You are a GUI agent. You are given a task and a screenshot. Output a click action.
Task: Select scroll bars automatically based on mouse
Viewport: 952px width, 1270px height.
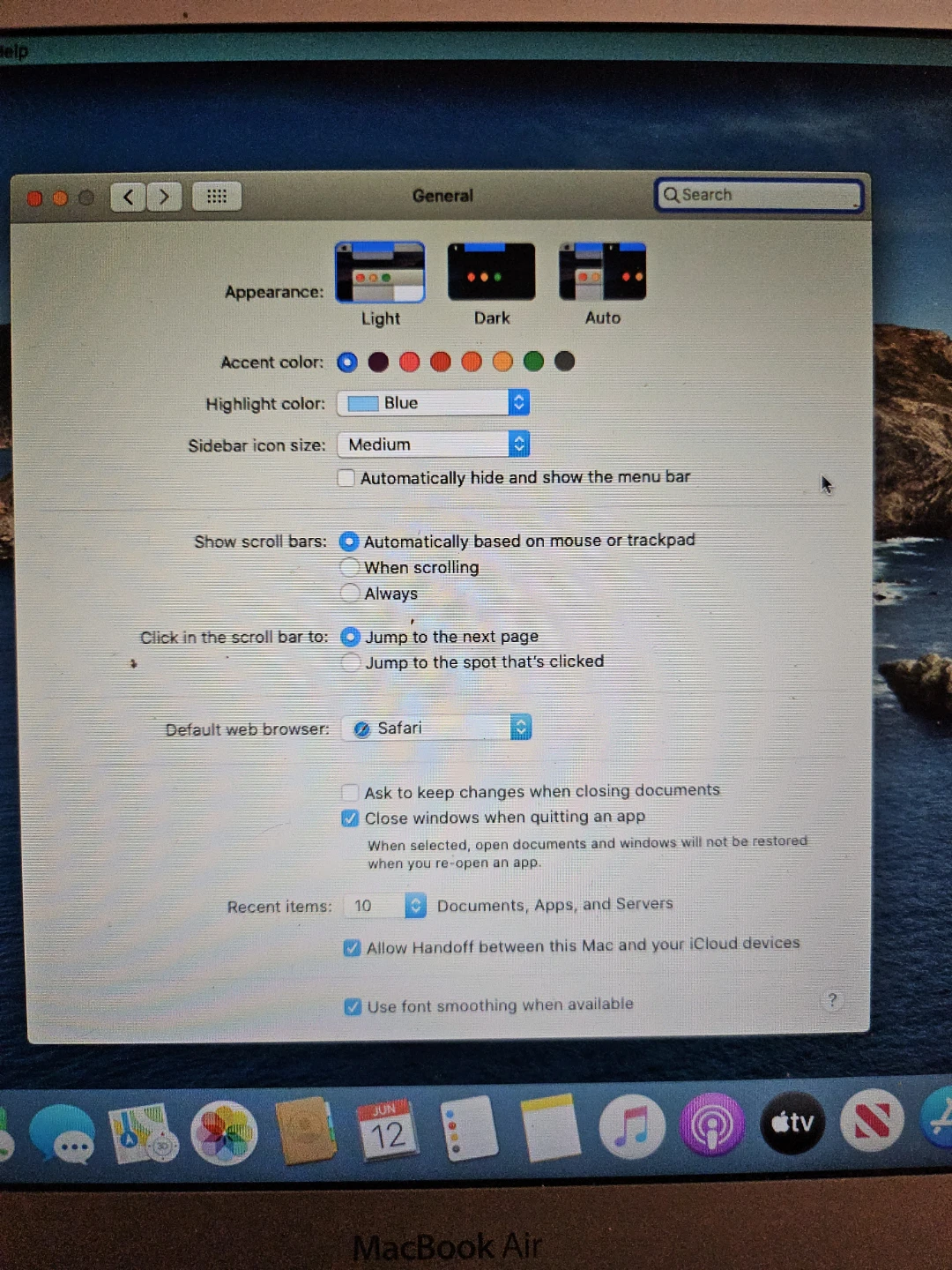349,542
